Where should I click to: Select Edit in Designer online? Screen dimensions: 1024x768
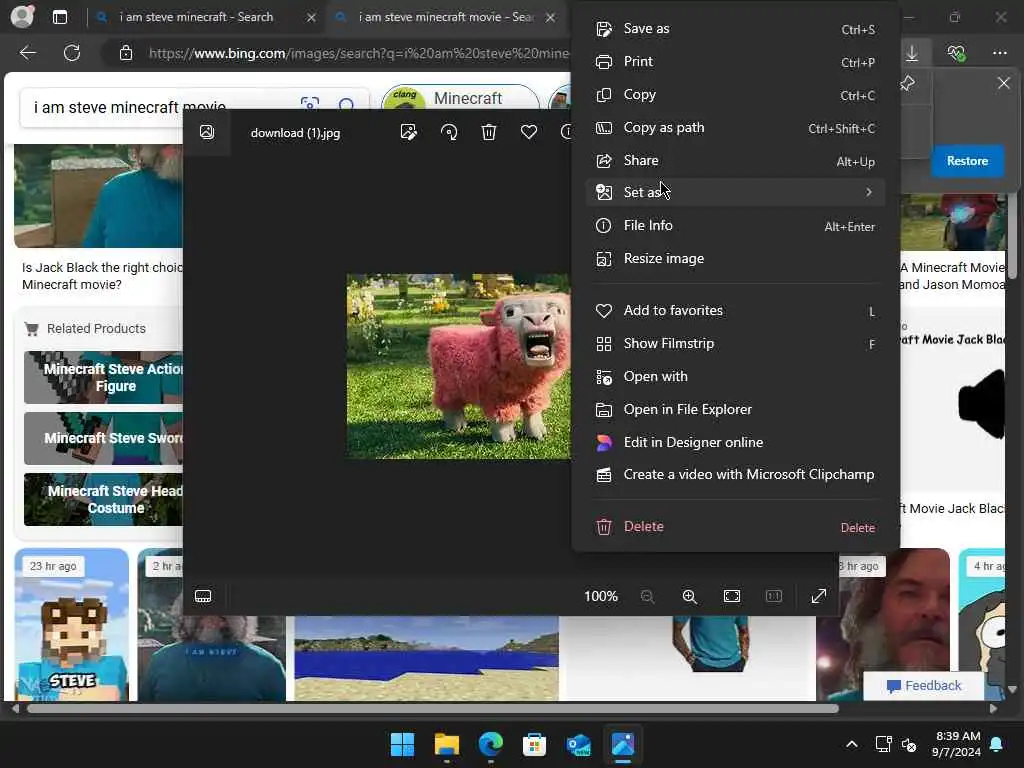pyautogui.click(x=735, y=443)
